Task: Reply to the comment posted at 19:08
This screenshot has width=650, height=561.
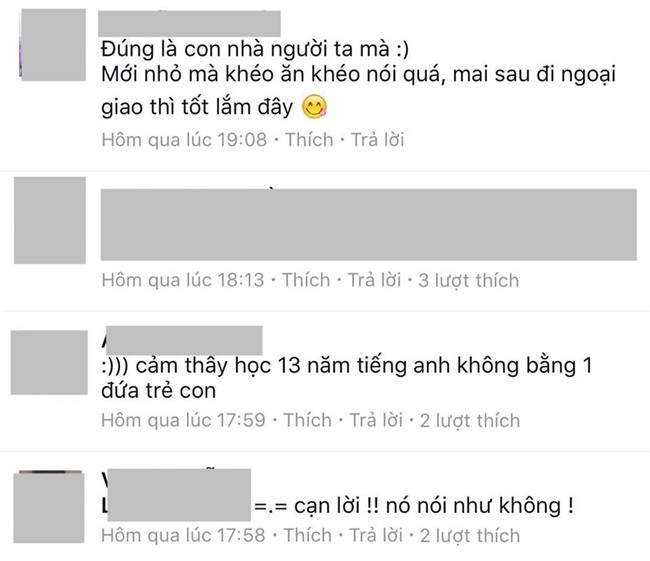Action: click(x=378, y=140)
